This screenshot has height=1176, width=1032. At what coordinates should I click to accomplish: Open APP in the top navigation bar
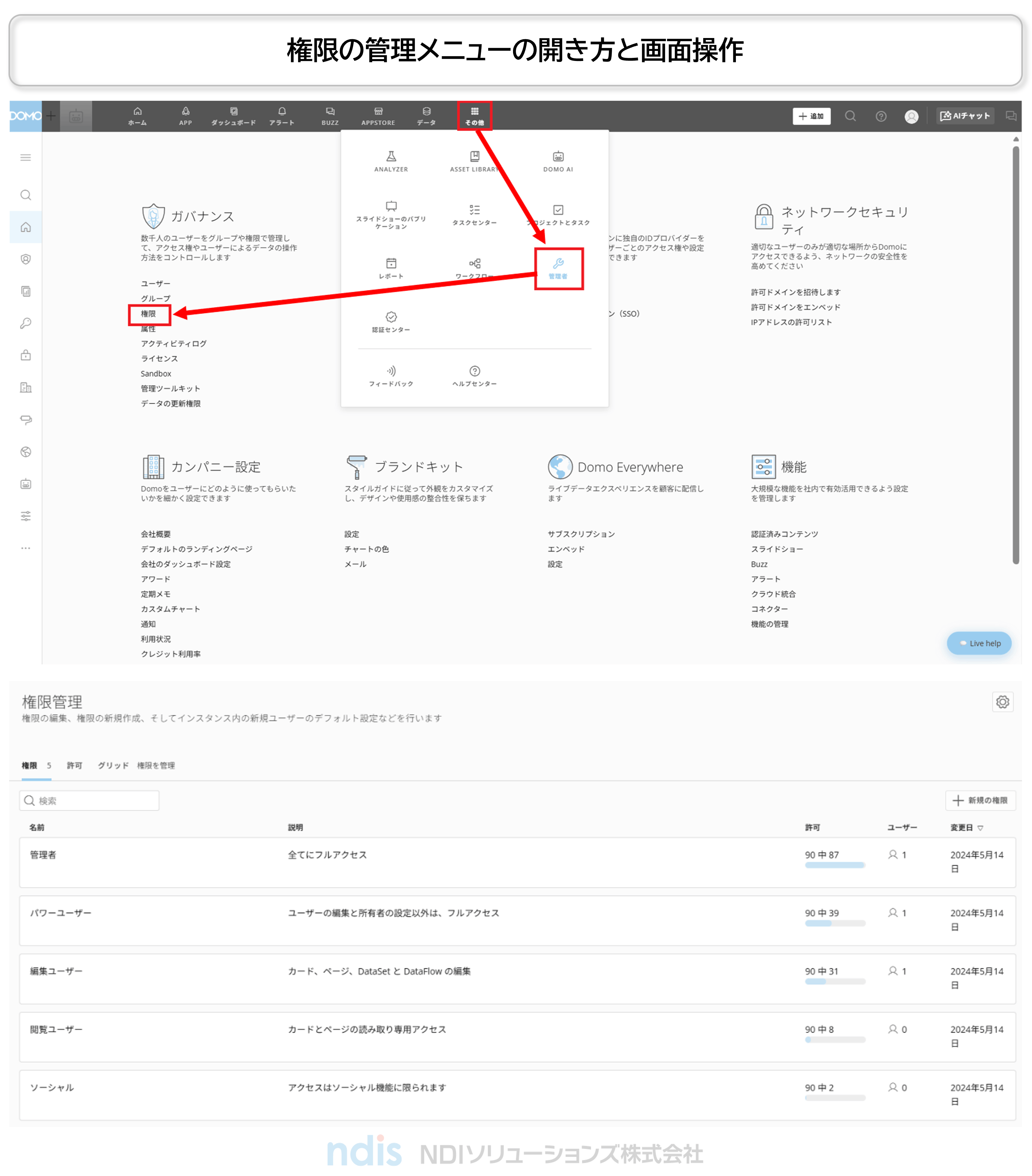point(185,116)
